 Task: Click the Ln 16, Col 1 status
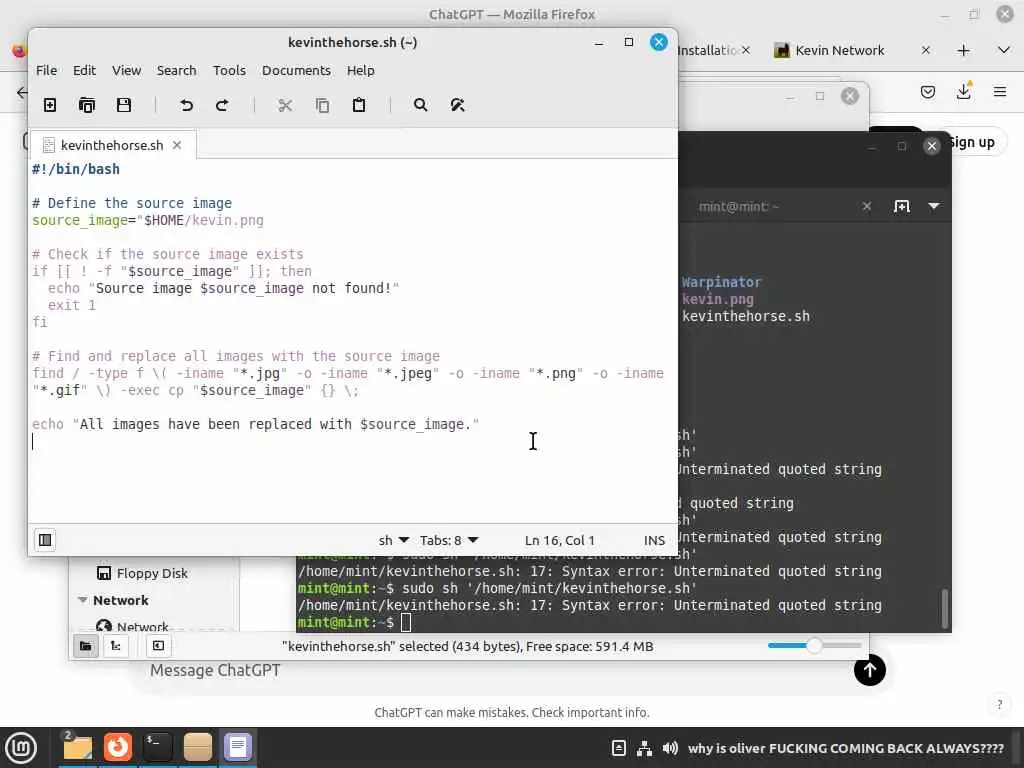pyautogui.click(x=560, y=540)
